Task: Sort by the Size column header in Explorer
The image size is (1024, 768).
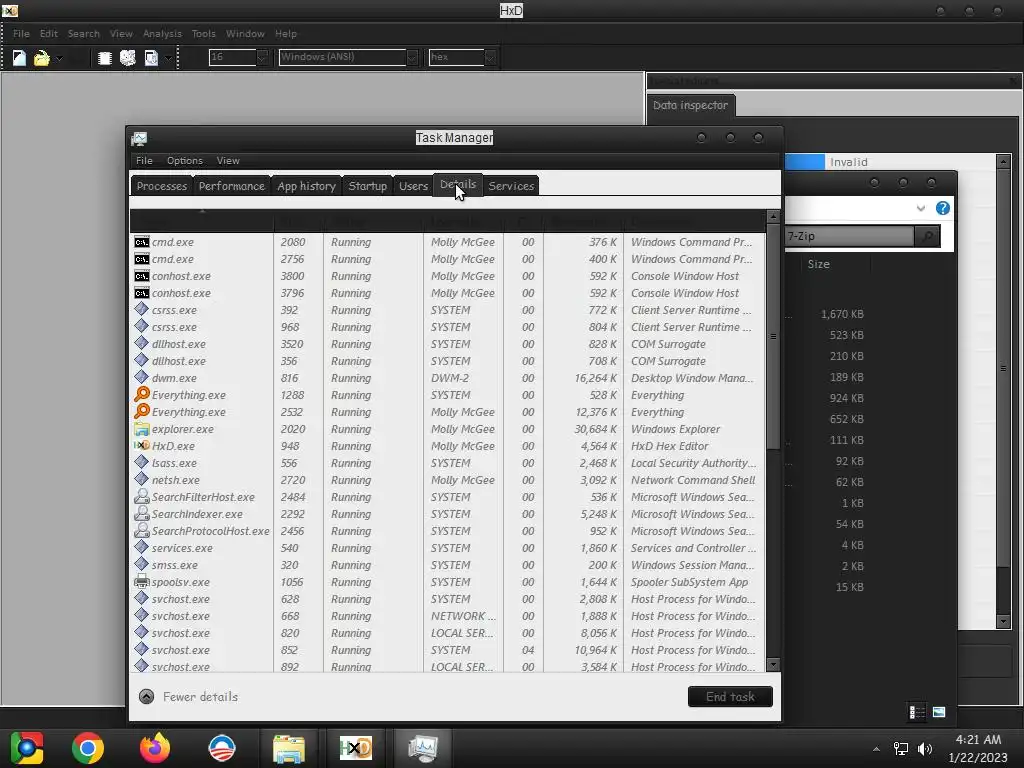Action: (818, 264)
